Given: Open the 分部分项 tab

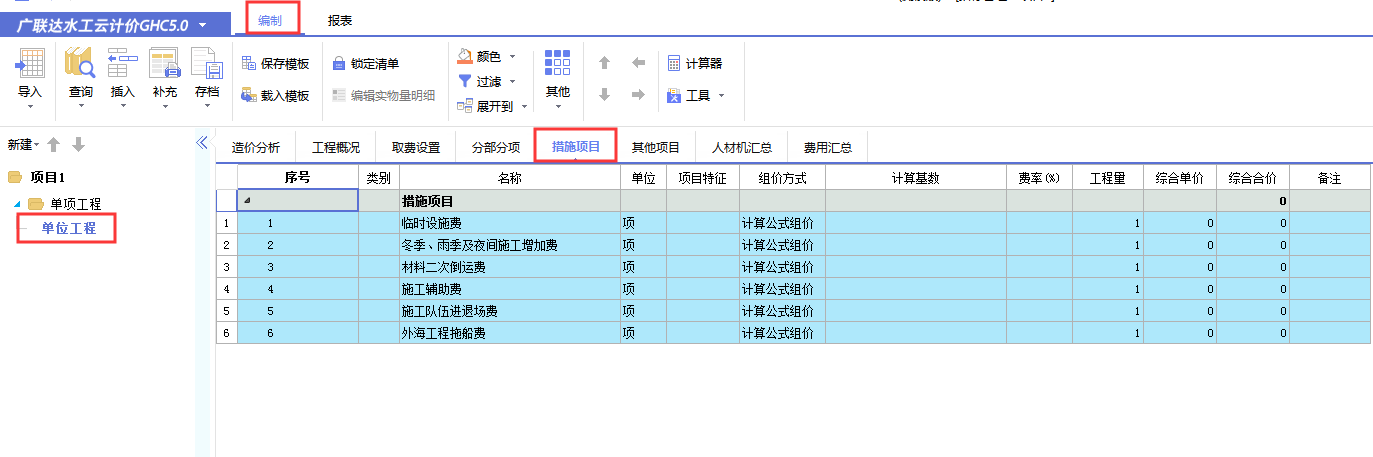Looking at the screenshot, I should coord(496,147).
